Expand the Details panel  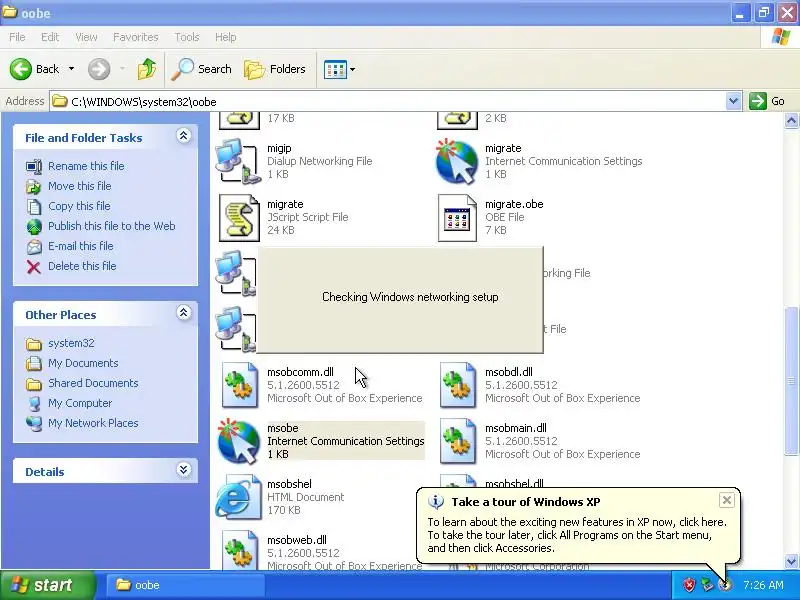(184, 470)
